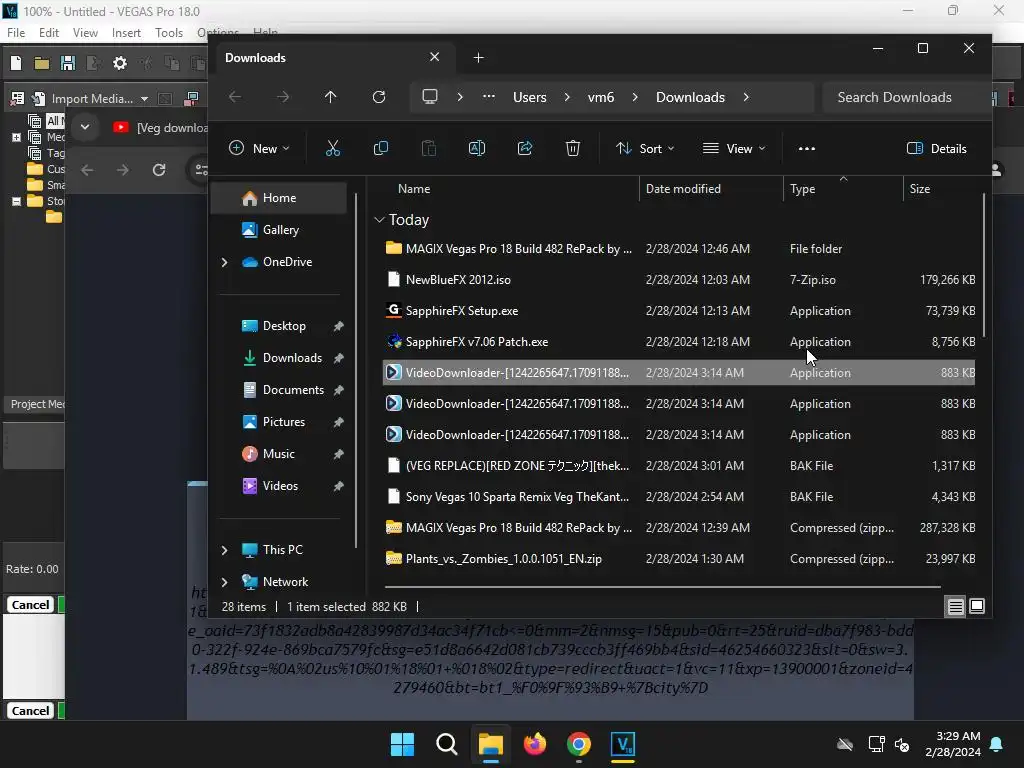
Task: Expand OneDrive in navigation pane
Action: click(225, 262)
